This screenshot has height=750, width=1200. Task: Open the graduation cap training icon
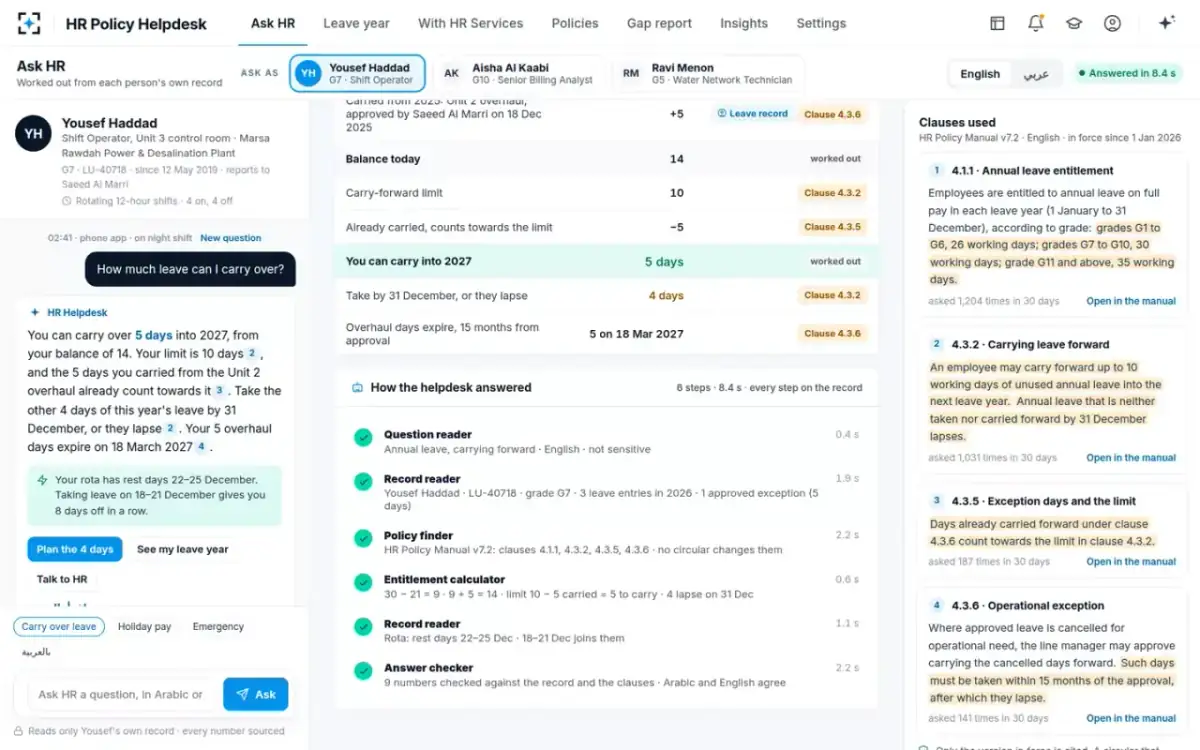click(1074, 23)
